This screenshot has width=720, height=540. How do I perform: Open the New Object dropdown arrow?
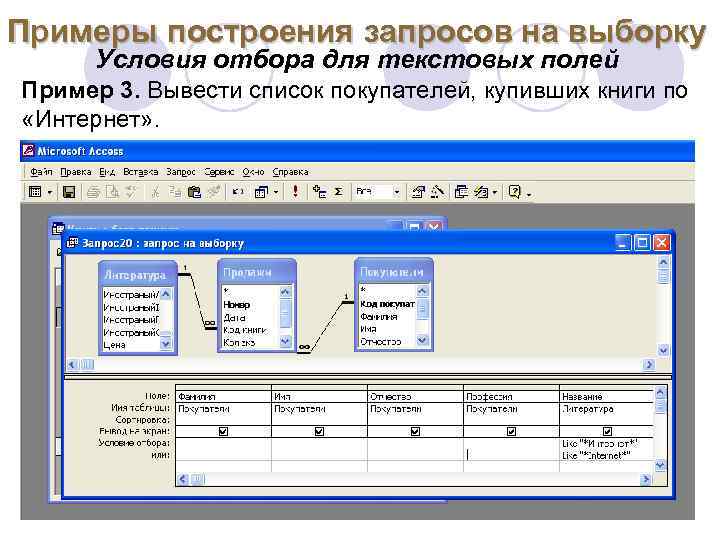coord(495,192)
